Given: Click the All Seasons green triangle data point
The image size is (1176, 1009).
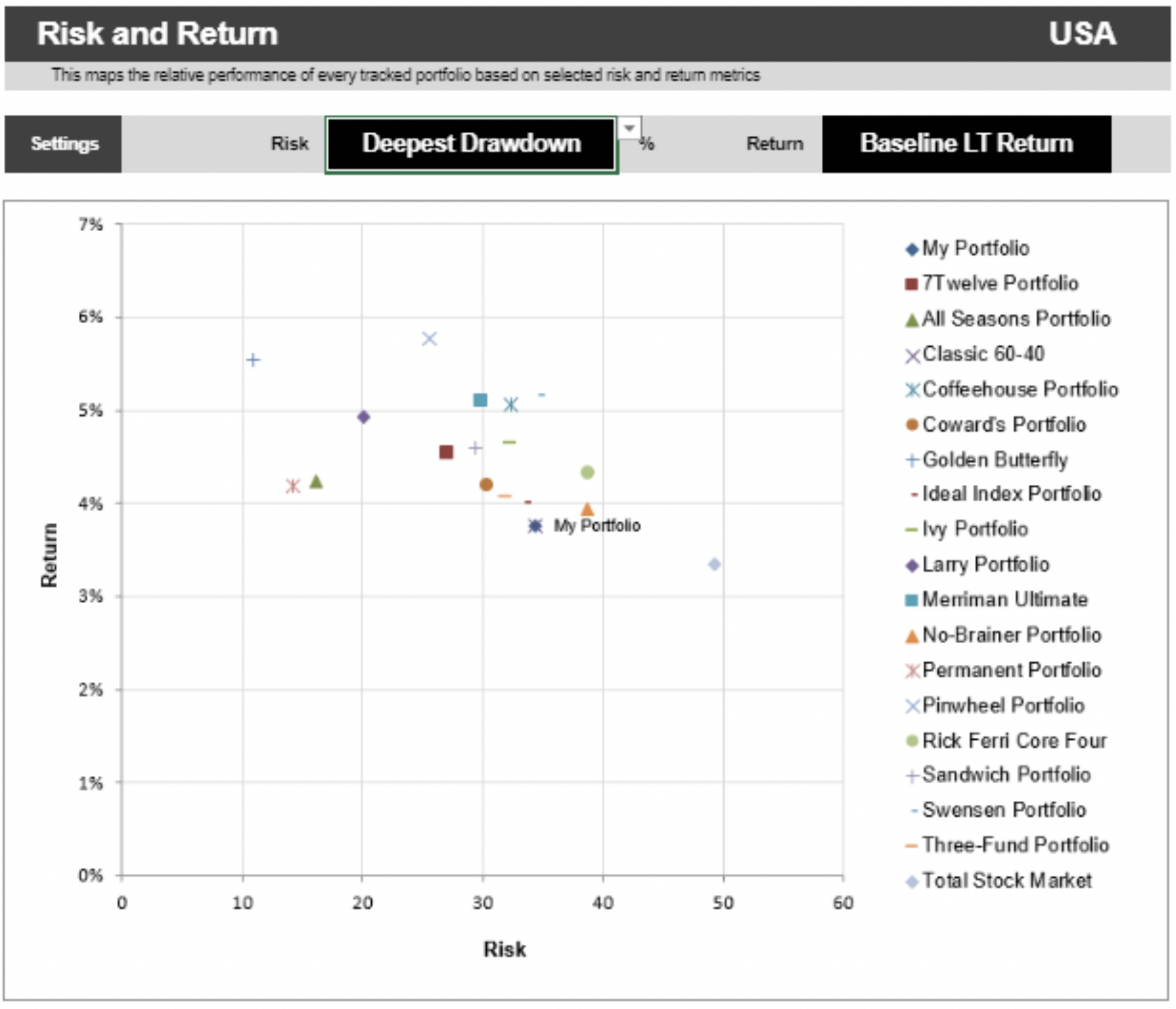Looking at the screenshot, I should click(316, 482).
